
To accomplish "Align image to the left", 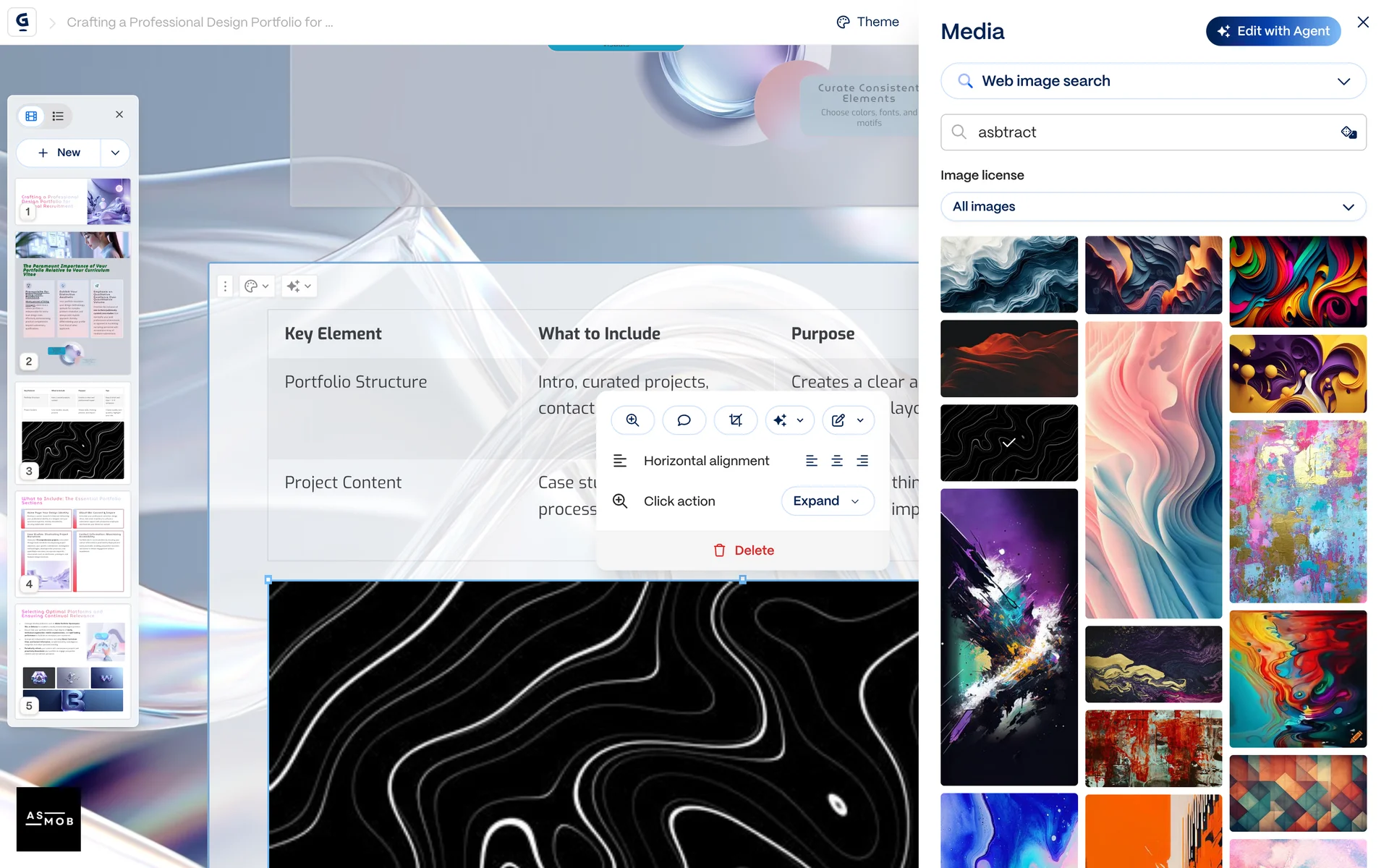I will coord(812,461).
